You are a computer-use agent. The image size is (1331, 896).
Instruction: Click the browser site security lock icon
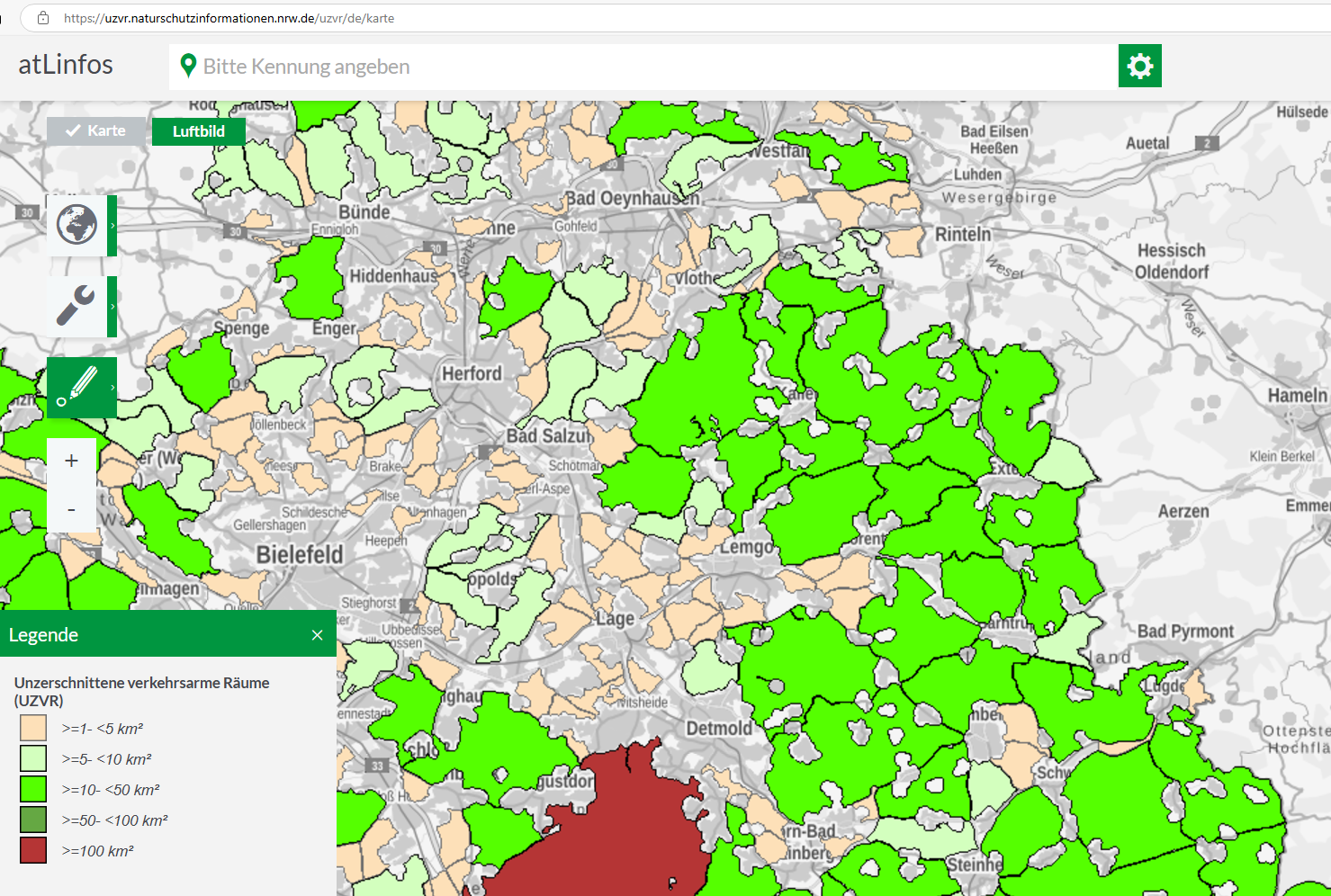click(42, 18)
